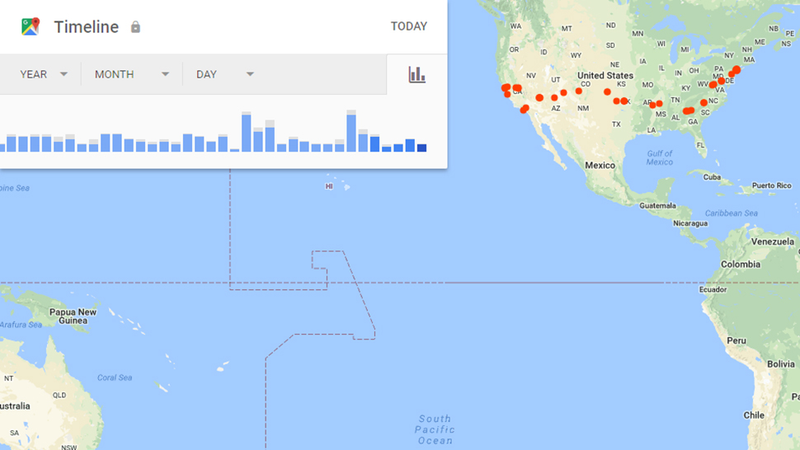Select the first histogram bar at left edge
Viewport: 800px width, 450px height.
tap(2, 147)
